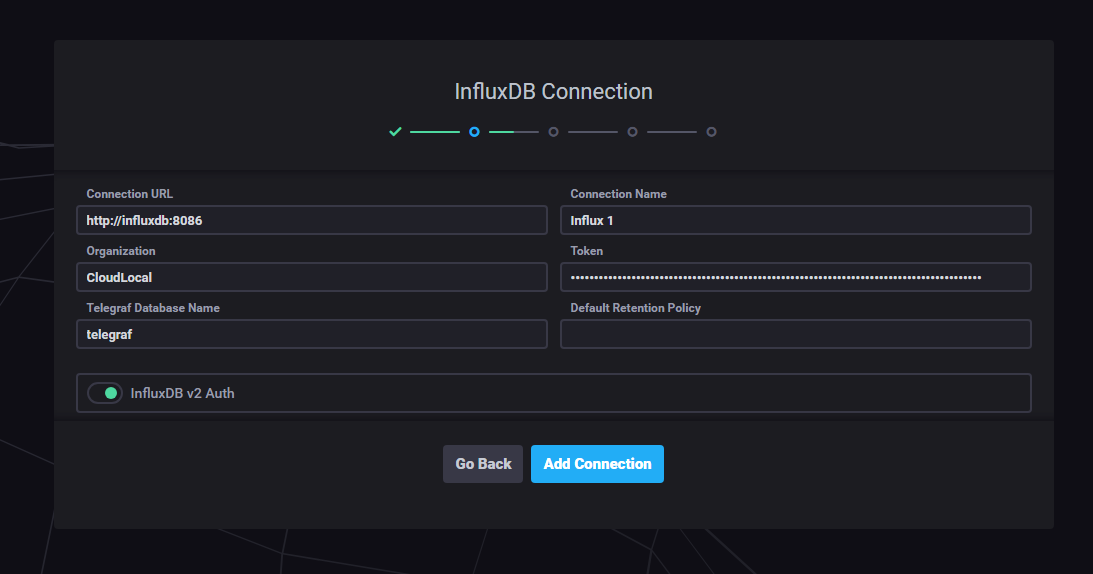Click into the Organization field

click(x=311, y=277)
